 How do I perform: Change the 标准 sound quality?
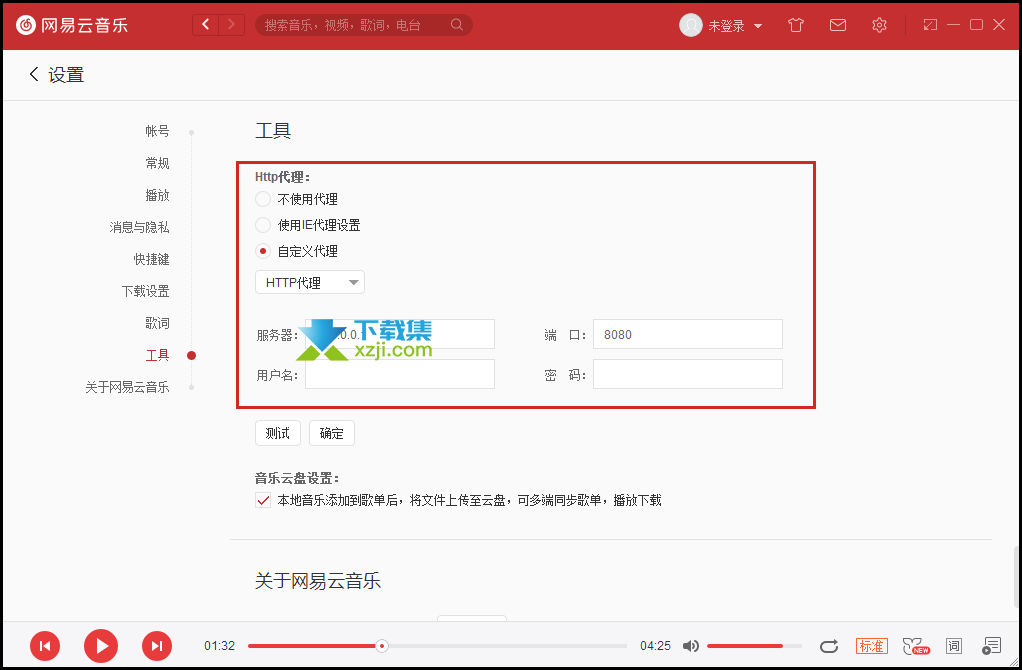[x=871, y=646]
